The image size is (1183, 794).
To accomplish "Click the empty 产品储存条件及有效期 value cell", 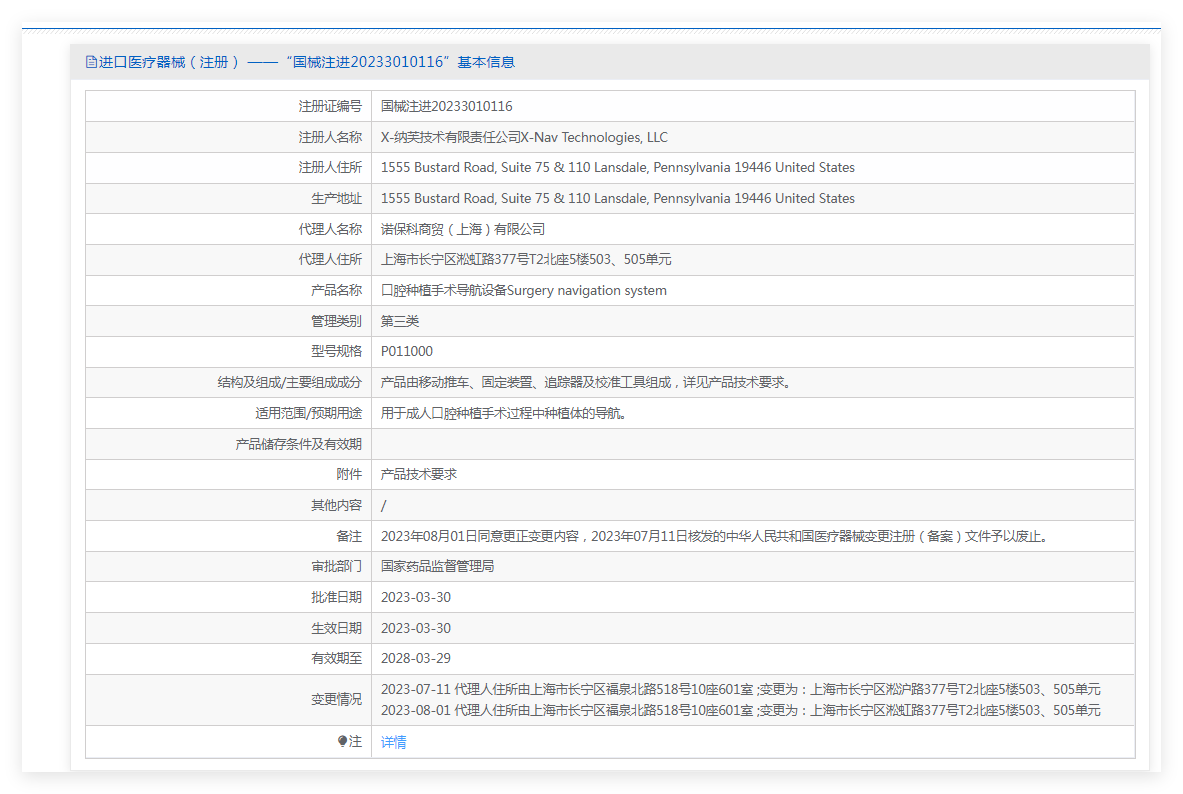I will (x=752, y=444).
